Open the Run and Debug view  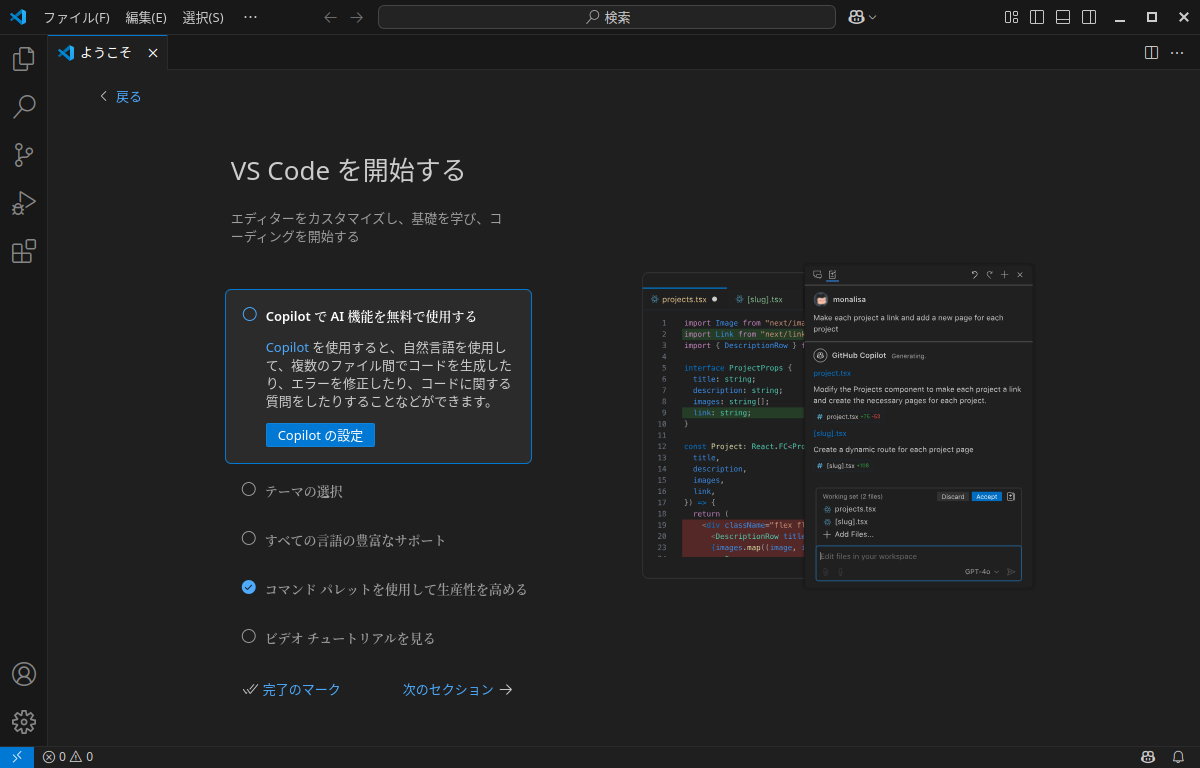(x=24, y=203)
